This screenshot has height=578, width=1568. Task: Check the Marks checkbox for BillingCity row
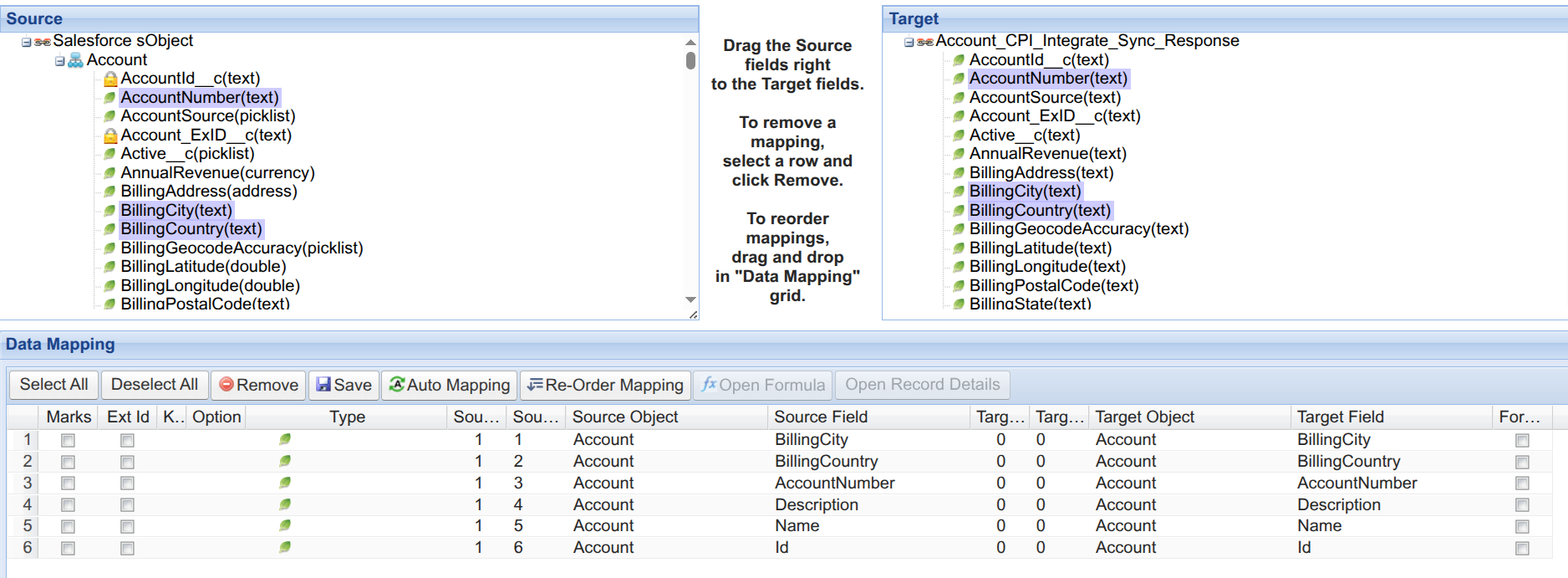68,440
